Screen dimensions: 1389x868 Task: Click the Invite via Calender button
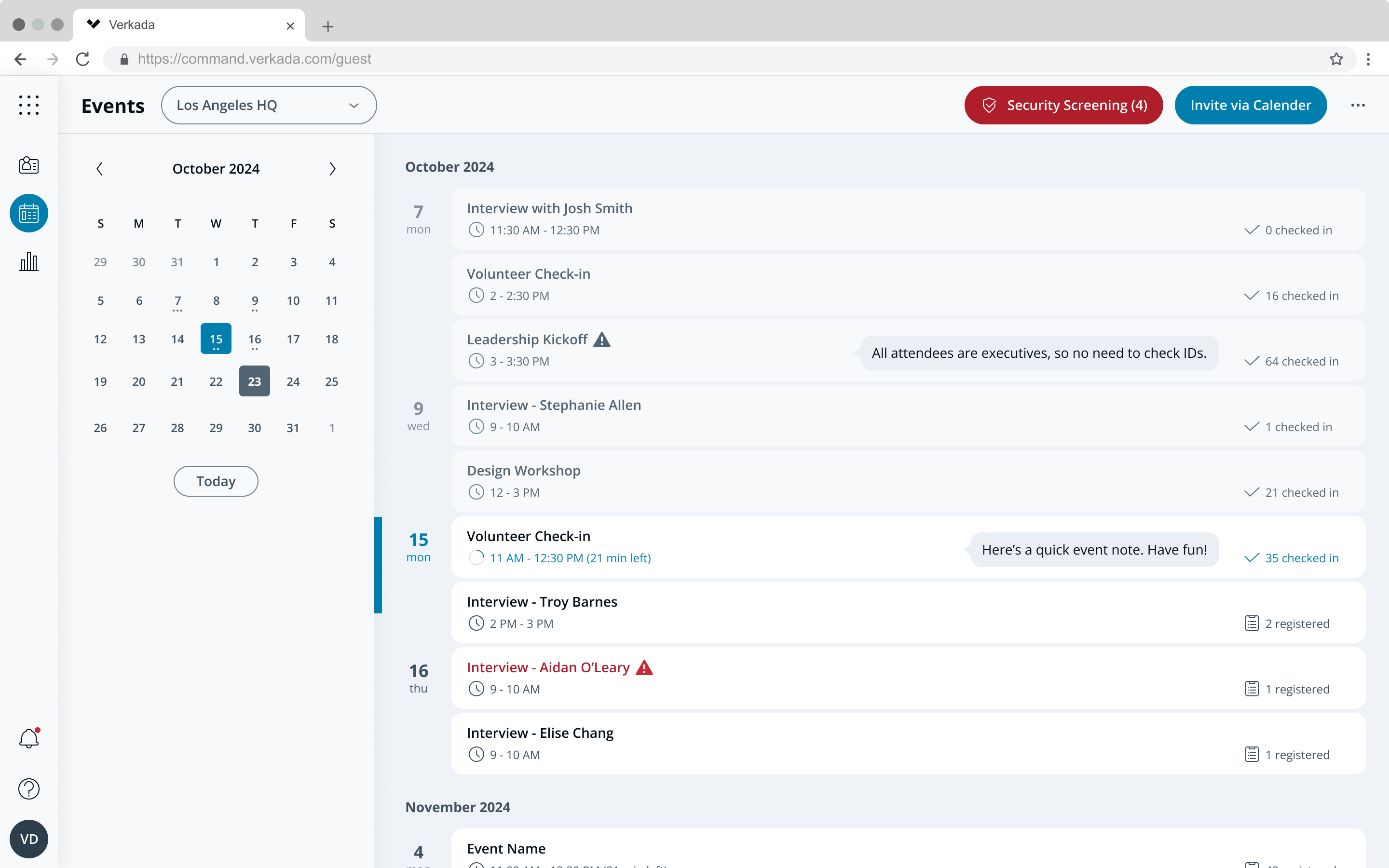[1250, 105]
